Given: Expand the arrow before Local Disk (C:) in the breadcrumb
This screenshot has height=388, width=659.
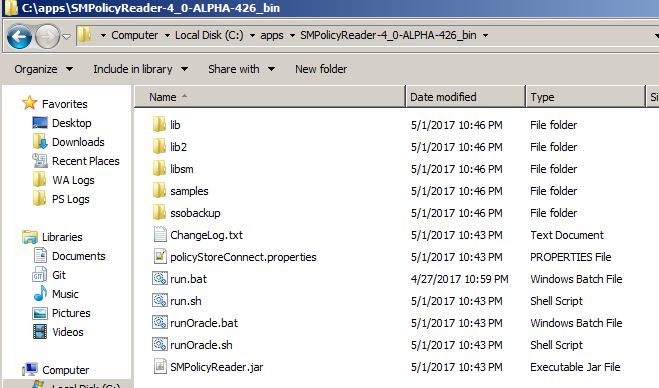Looking at the screenshot, I should pos(167,35).
